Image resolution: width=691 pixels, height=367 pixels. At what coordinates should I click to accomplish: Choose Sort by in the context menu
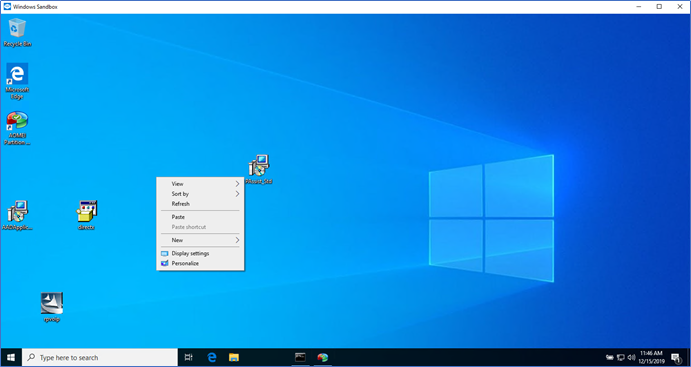(x=200, y=194)
